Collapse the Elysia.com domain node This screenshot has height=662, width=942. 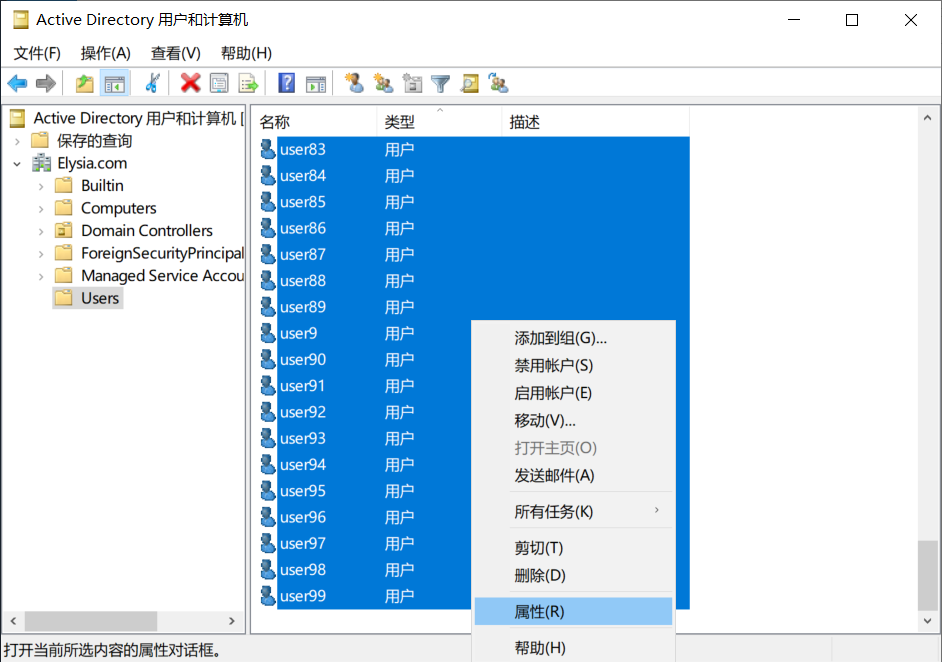(17, 163)
